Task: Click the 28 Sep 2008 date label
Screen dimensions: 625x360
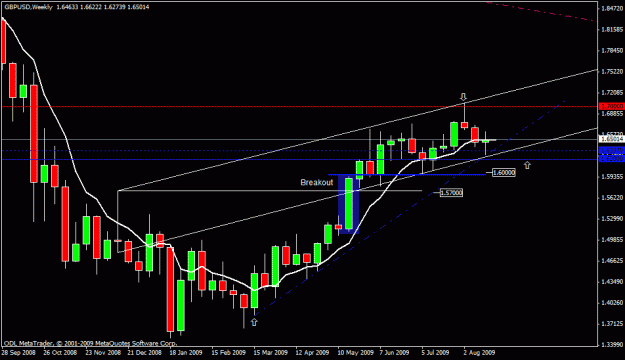Action: coord(18,353)
